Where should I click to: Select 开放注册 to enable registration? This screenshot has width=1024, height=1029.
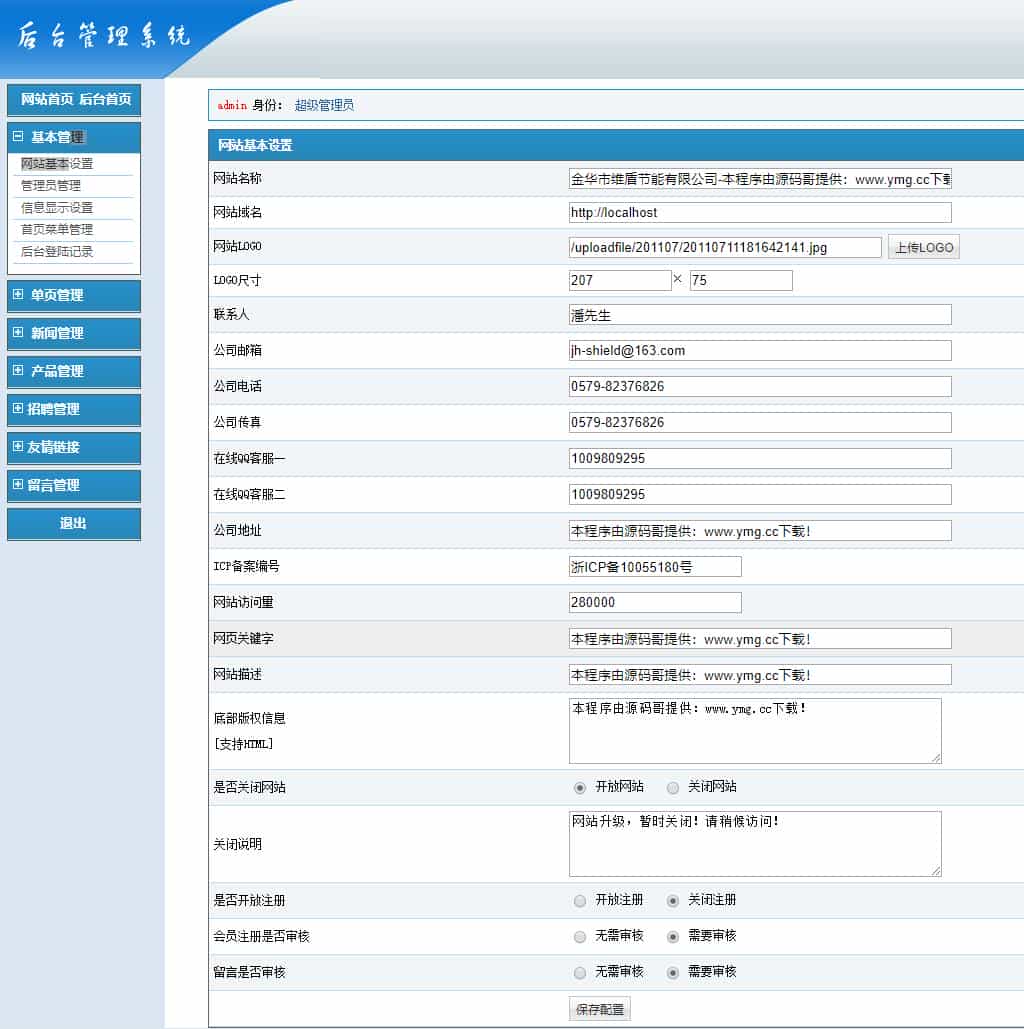(580, 900)
